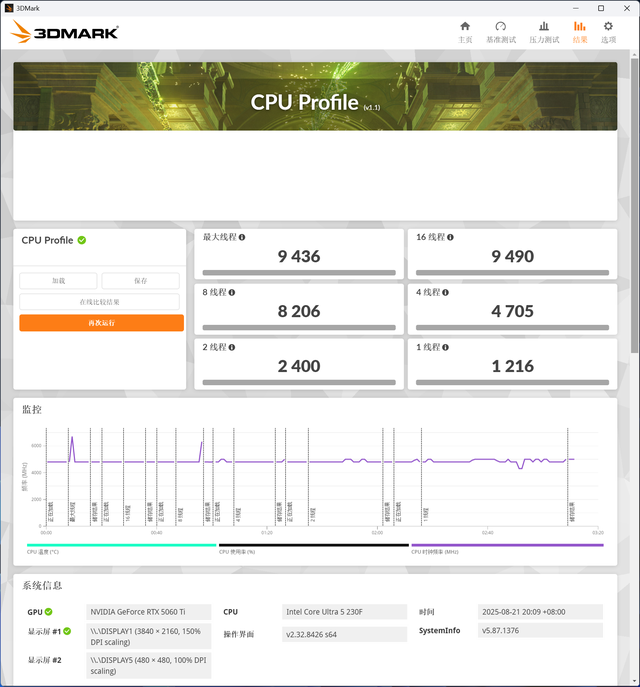Viewport: 640px width, 687px height.
Task: Click the progress bar under 1 thread score
Action: click(x=513, y=382)
